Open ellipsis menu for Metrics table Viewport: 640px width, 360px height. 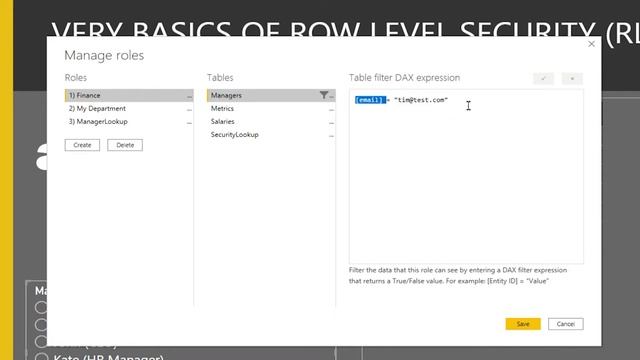pyautogui.click(x=331, y=109)
